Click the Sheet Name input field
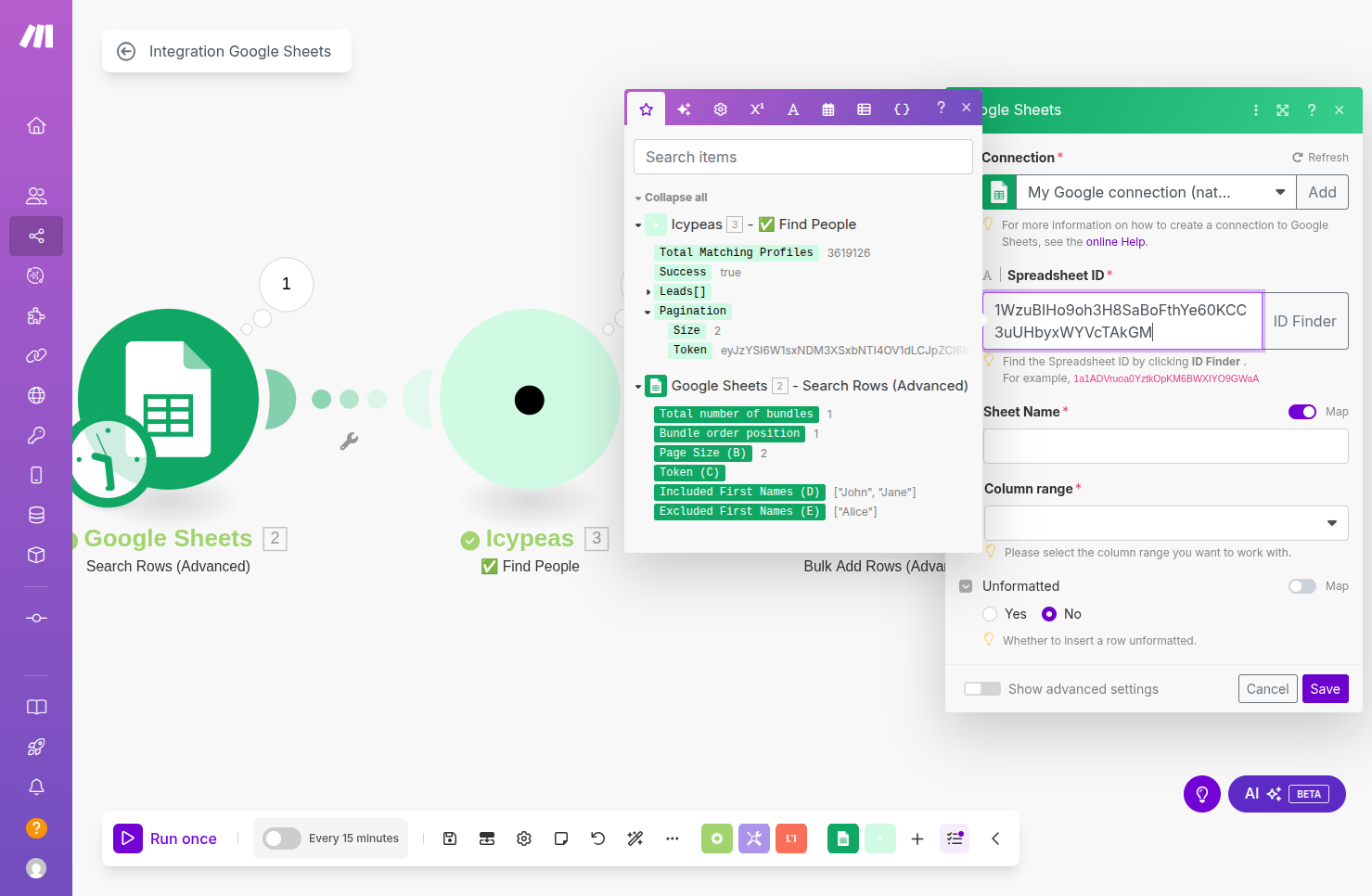 click(x=1166, y=446)
